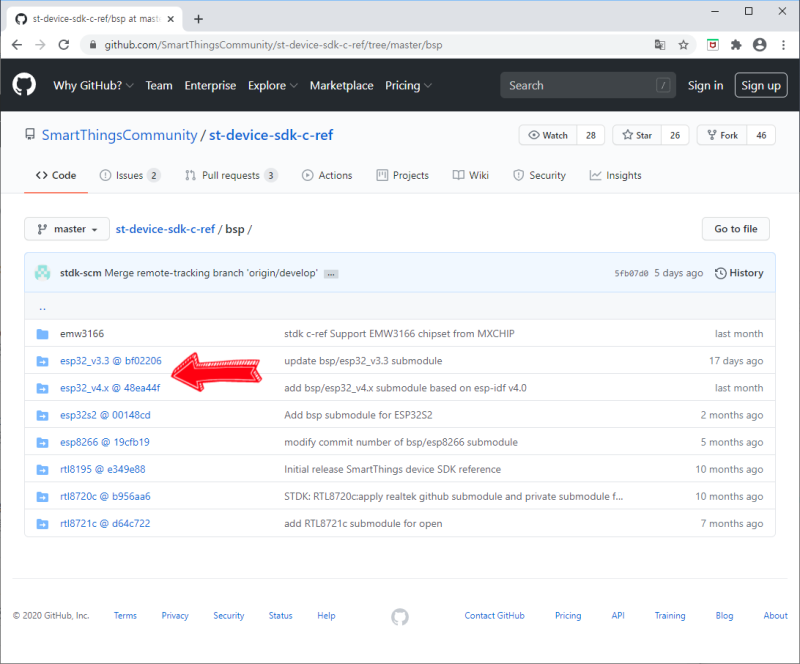Switch to the Pull requests tab
Screen dimensions: 800x664
tap(229, 175)
